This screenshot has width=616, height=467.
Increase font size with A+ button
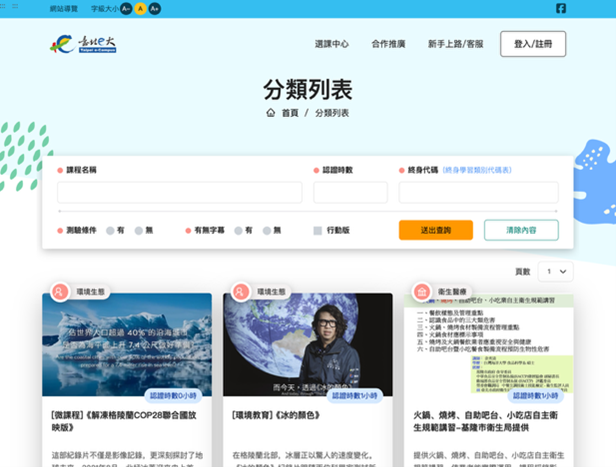155,9
